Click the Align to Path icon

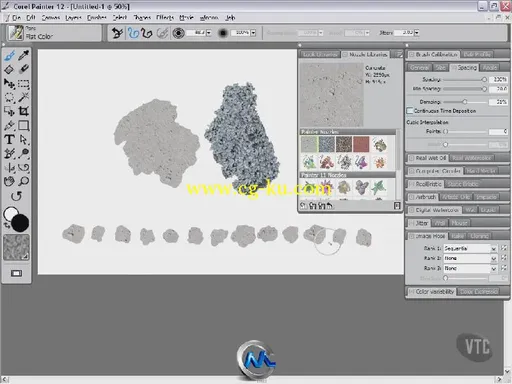pos(162,33)
